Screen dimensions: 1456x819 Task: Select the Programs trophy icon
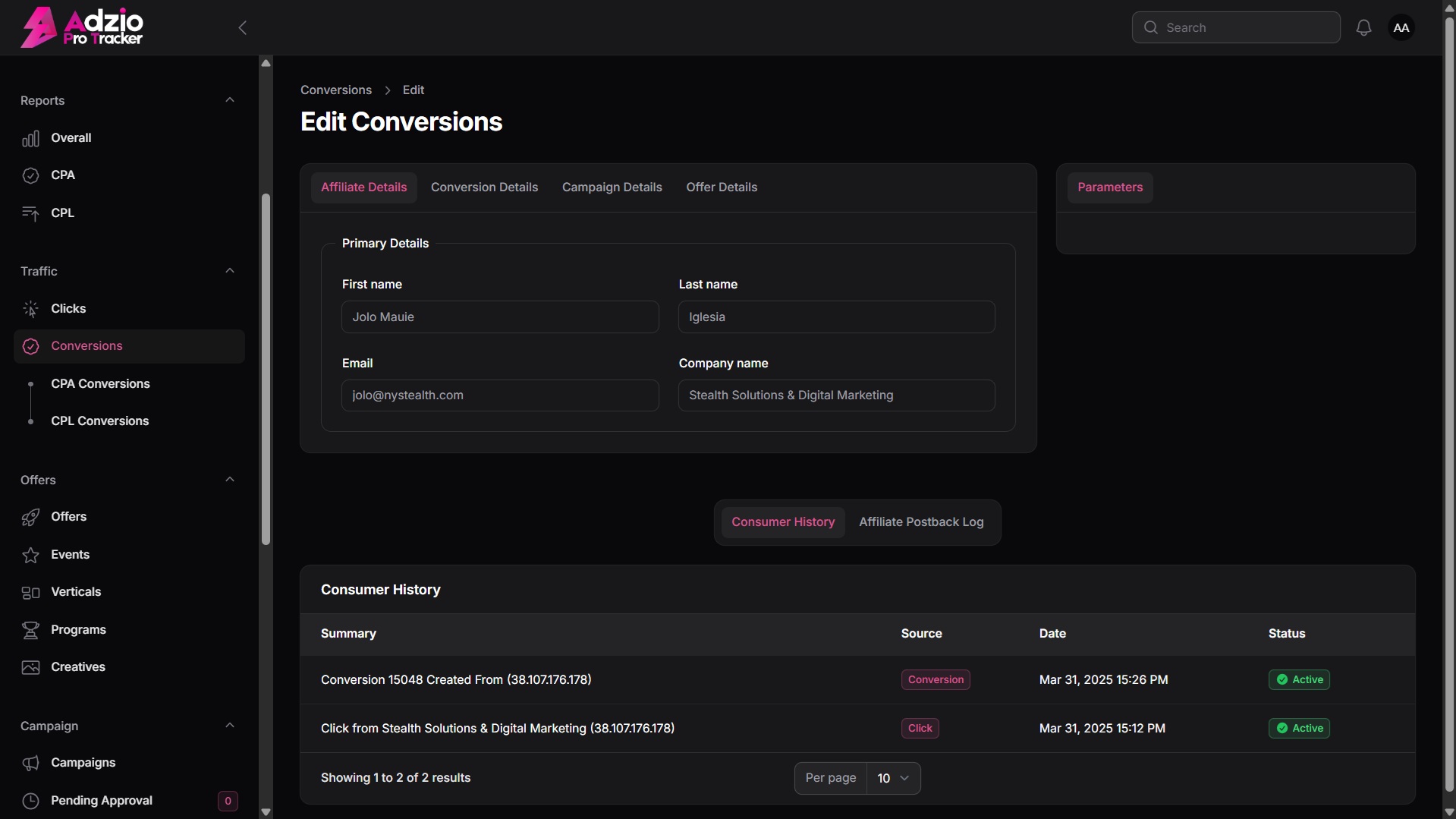pos(30,631)
